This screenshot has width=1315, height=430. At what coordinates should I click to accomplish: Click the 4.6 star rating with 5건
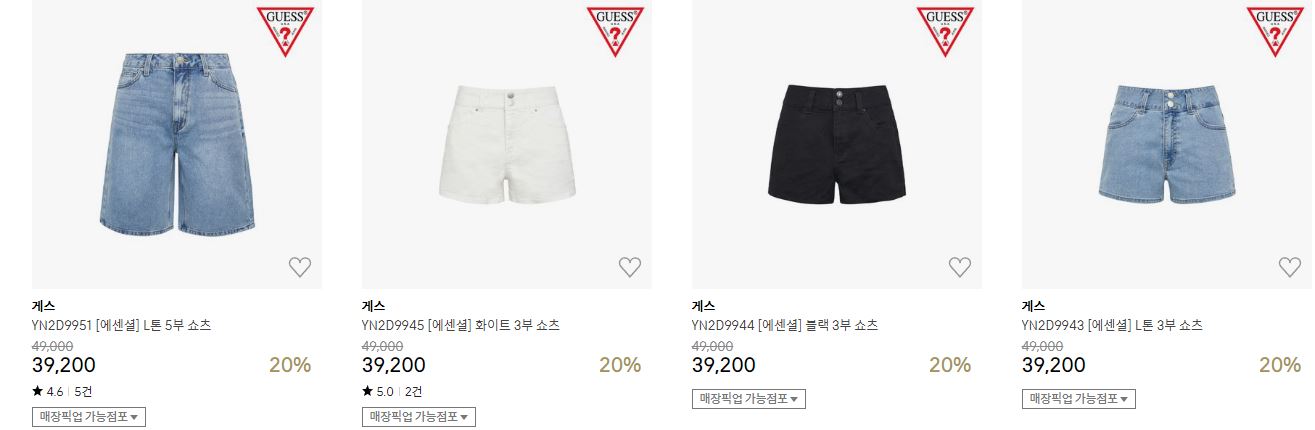[x=62, y=392]
